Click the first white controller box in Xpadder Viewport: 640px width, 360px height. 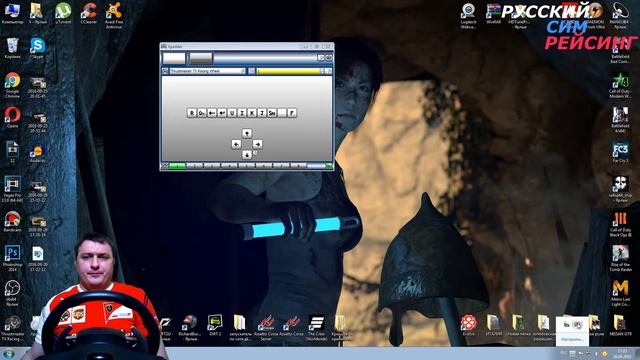point(174,58)
